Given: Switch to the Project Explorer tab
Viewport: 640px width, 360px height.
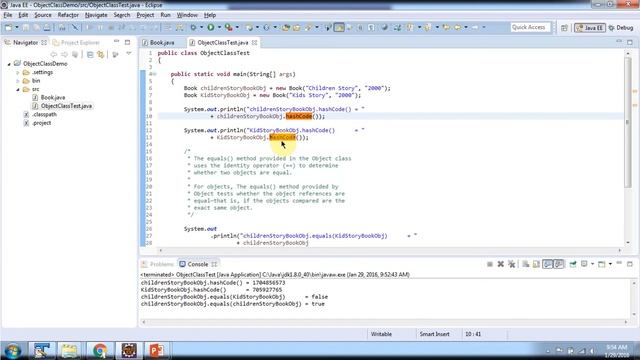Looking at the screenshot, I should 76,42.
